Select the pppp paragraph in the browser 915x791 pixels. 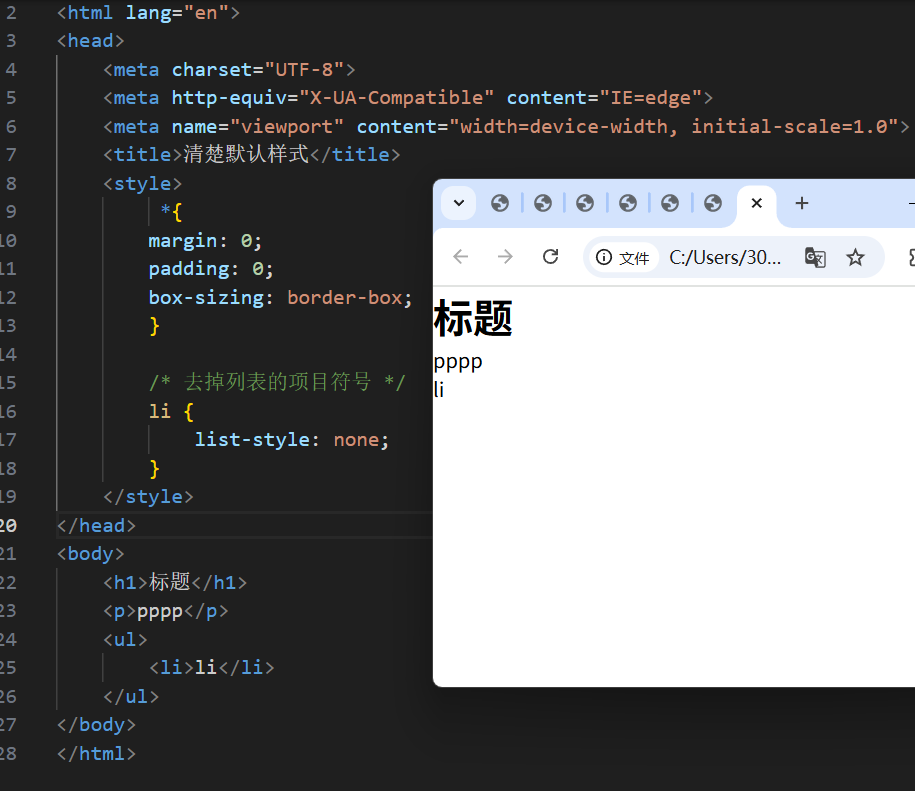(458, 362)
